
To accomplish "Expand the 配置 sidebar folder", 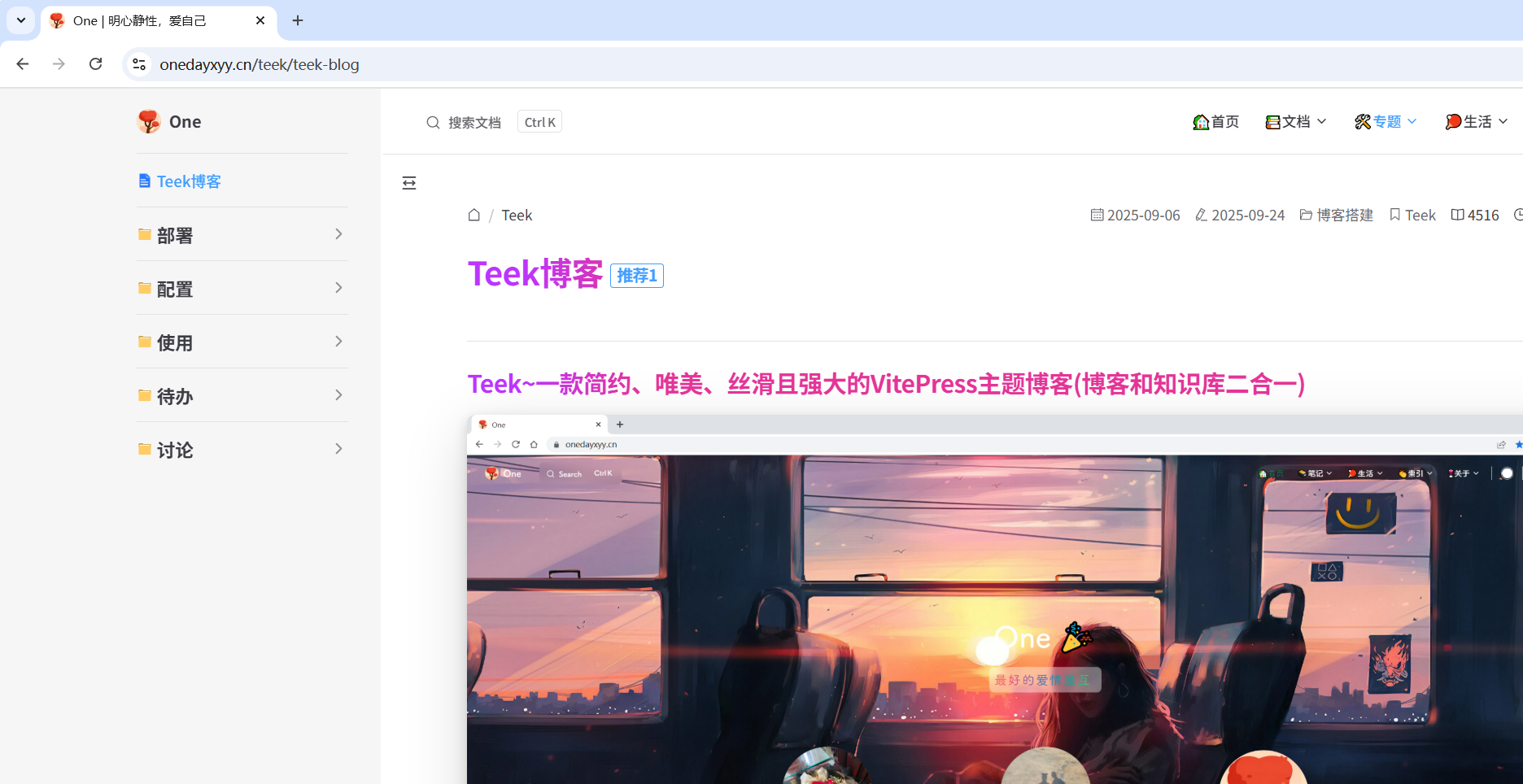I will tap(242, 289).
